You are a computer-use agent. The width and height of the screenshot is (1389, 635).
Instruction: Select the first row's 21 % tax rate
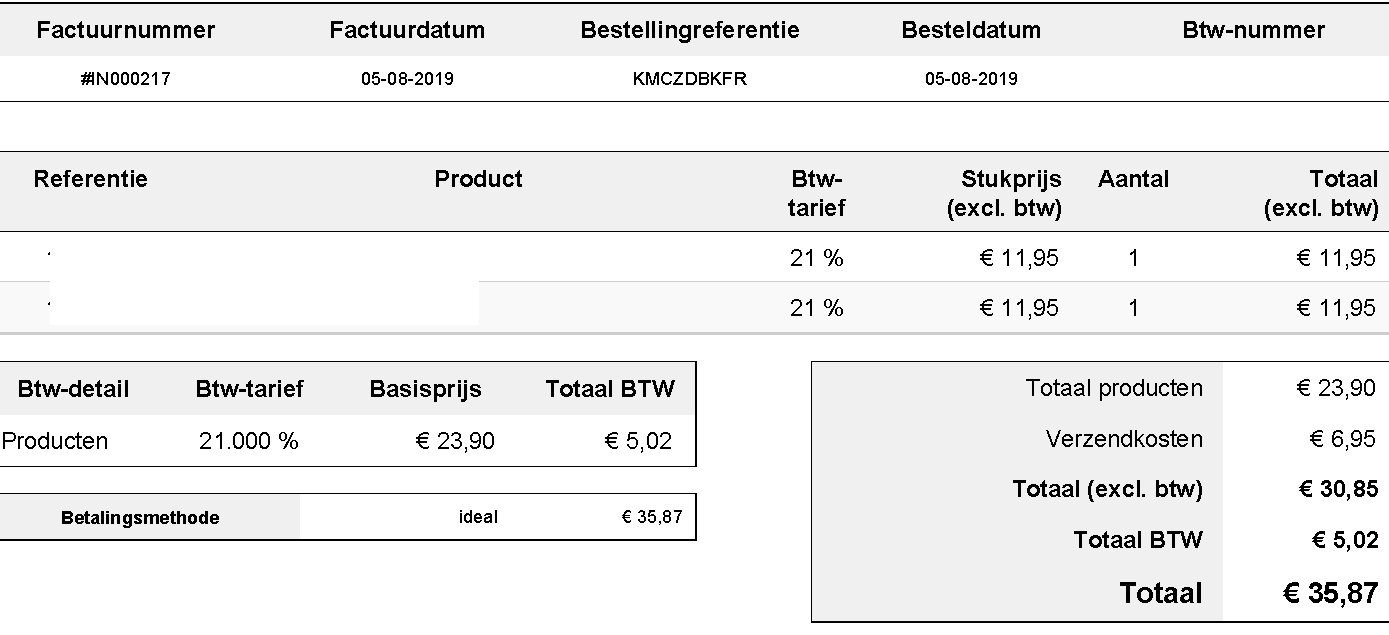pyautogui.click(x=817, y=258)
